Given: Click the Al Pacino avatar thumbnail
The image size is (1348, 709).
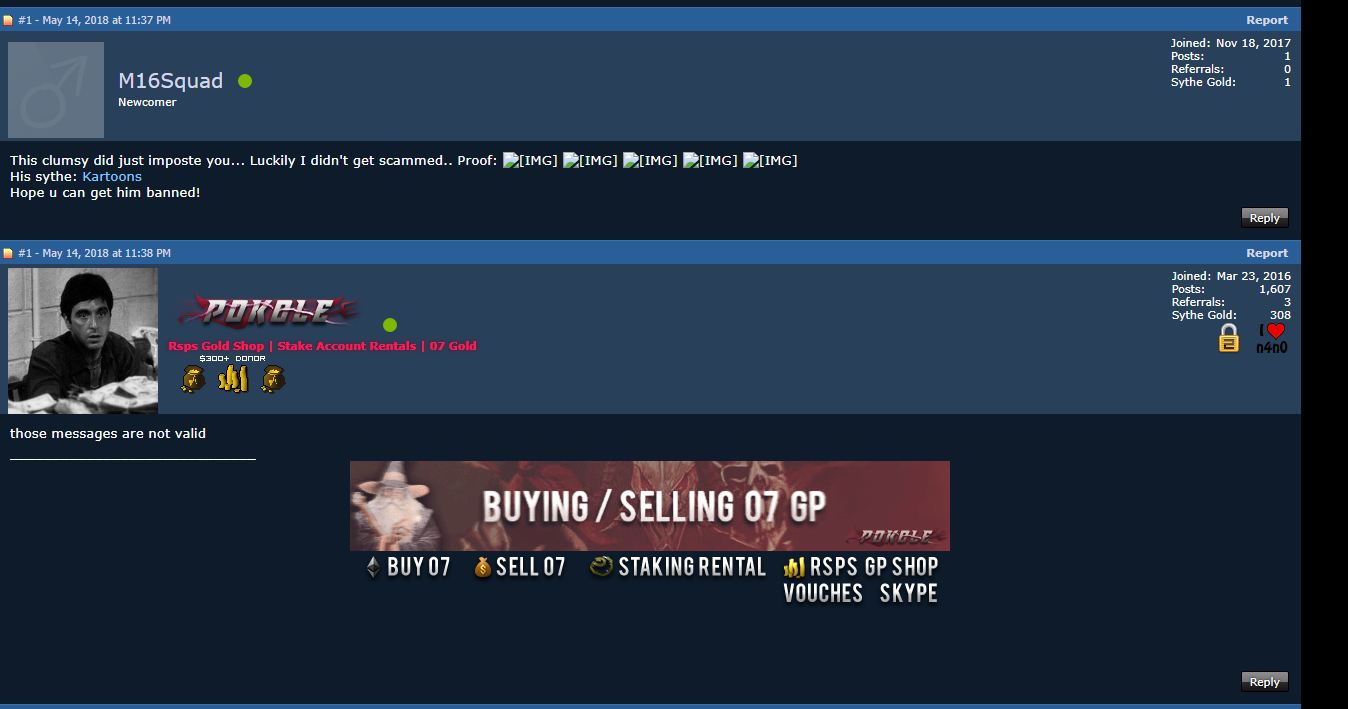Looking at the screenshot, I should pyautogui.click(x=83, y=340).
